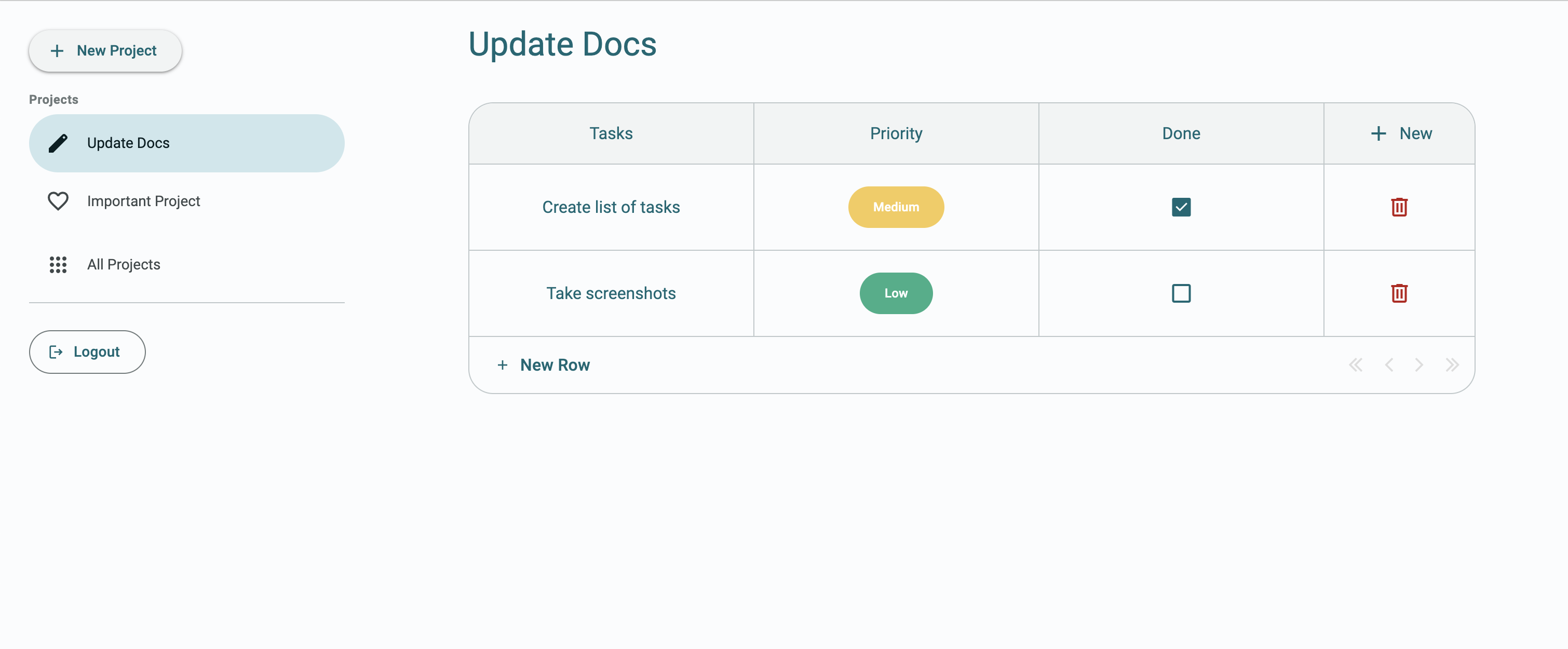Click plus icon in the New column header
This screenshot has width=1568, height=649.
click(x=1378, y=133)
